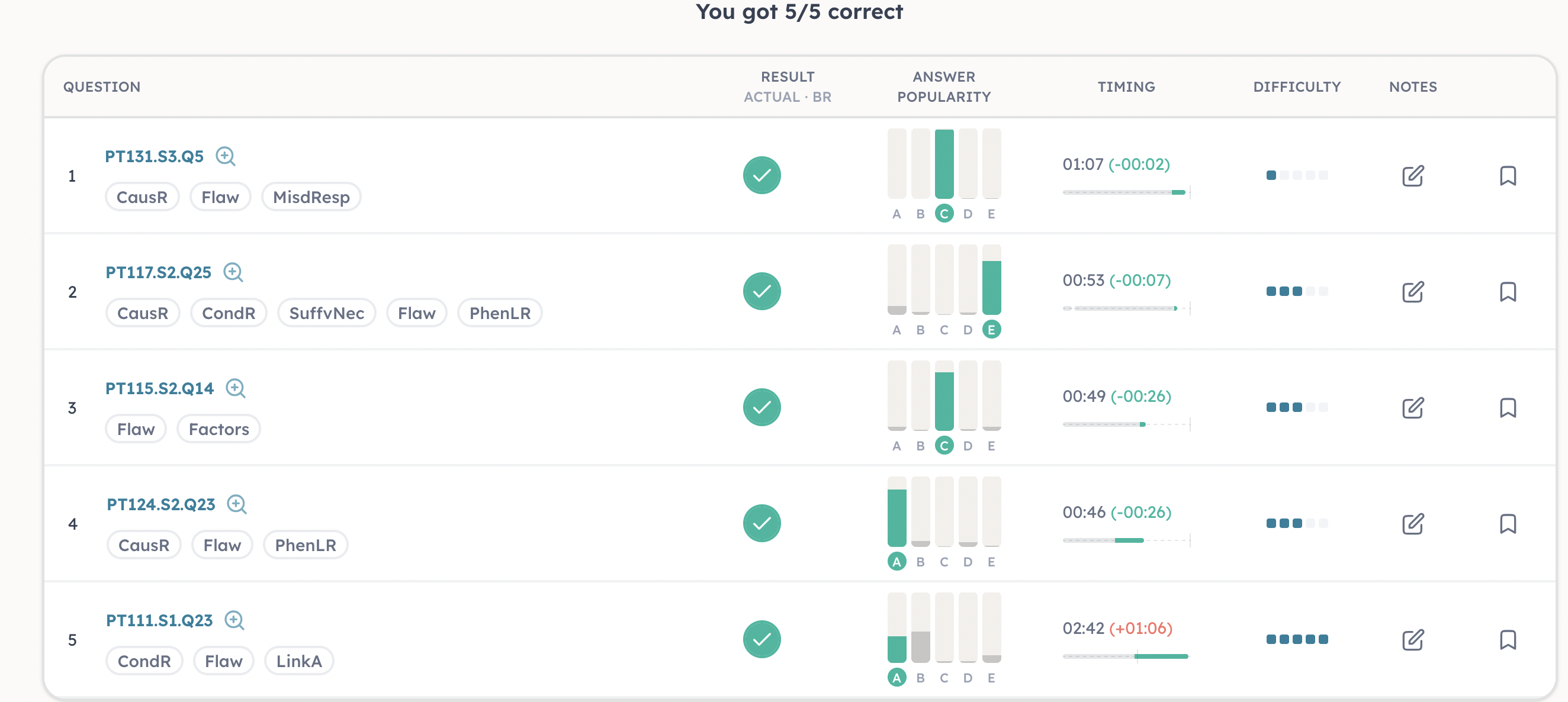Open note editor for question 3
1568x702 pixels.
point(1413,408)
